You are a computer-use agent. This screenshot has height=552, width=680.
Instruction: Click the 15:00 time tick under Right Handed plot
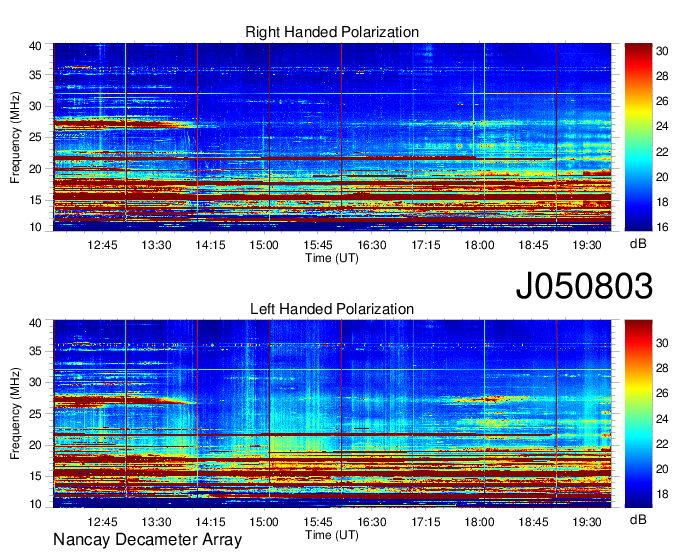[x=264, y=245]
